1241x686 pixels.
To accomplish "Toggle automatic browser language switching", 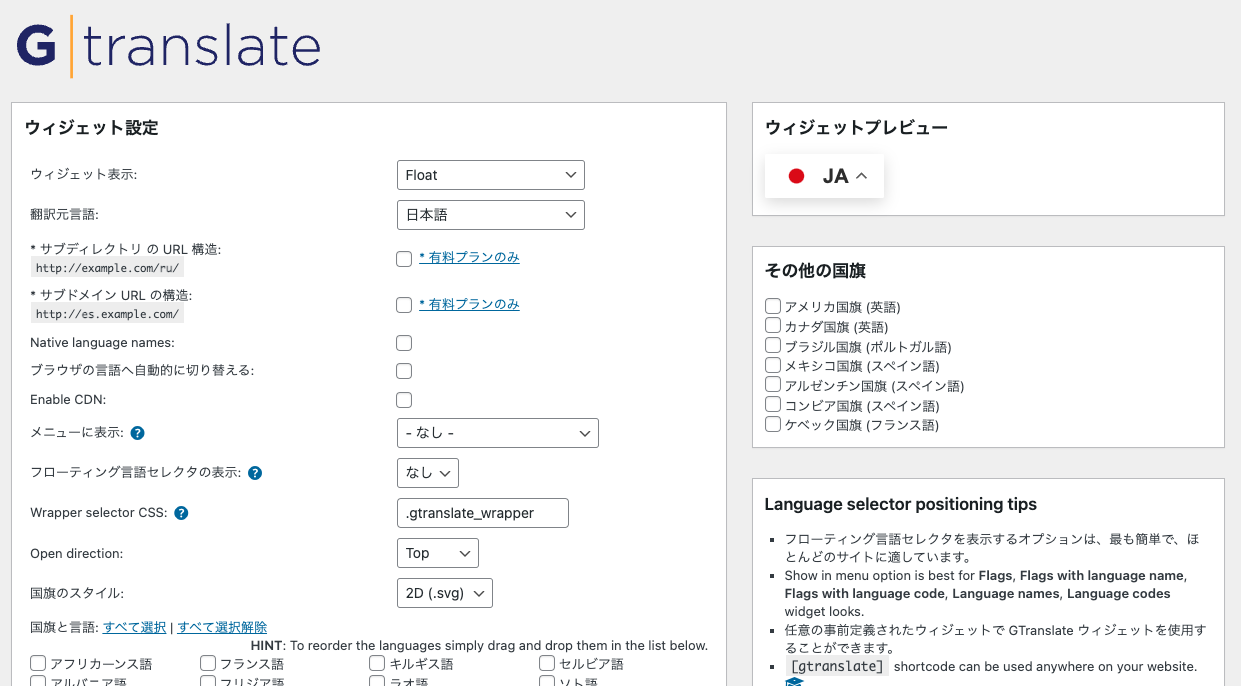I will pyautogui.click(x=404, y=371).
